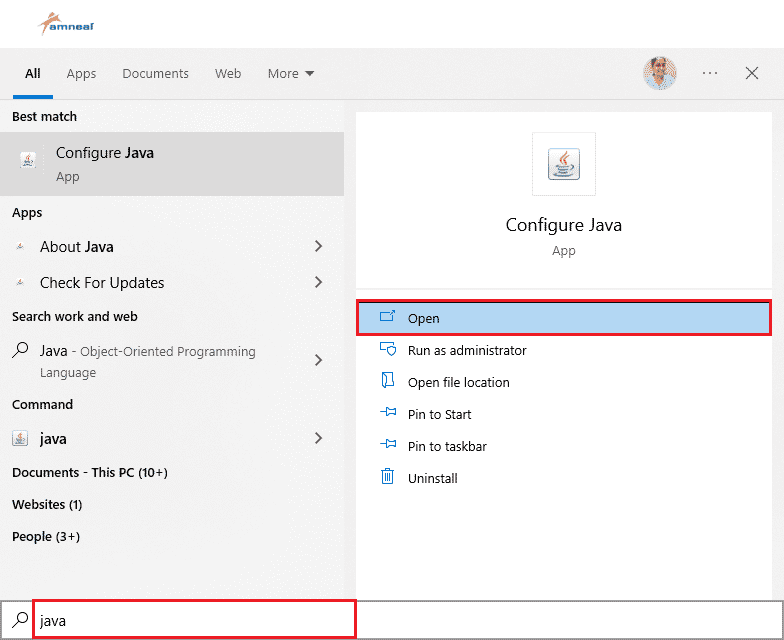Viewport: 784px width, 640px height.
Task: Click the user profile avatar picture
Action: (x=659, y=73)
